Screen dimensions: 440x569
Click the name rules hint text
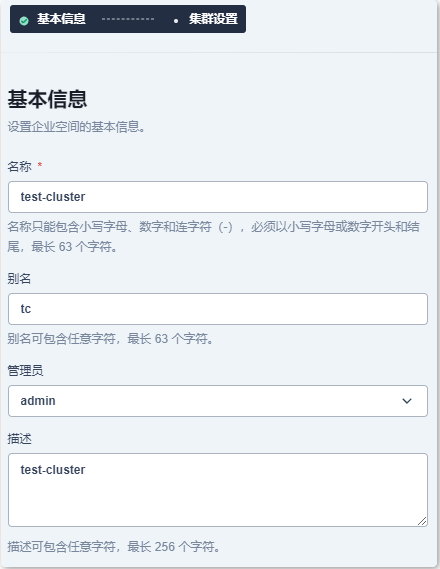click(214, 237)
